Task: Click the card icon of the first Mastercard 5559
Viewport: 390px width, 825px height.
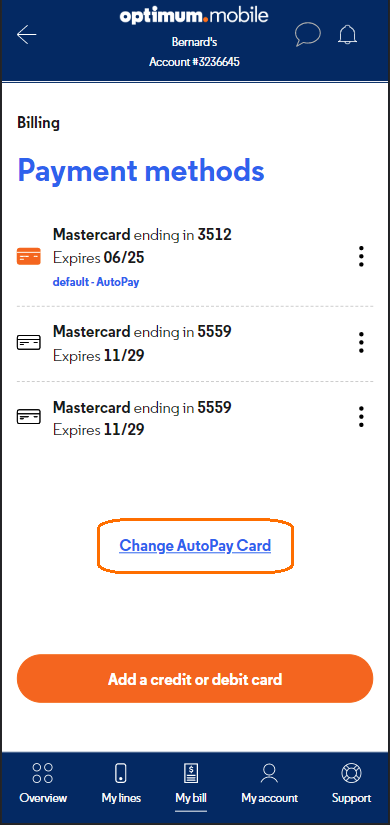Action: tap(28, 343)
